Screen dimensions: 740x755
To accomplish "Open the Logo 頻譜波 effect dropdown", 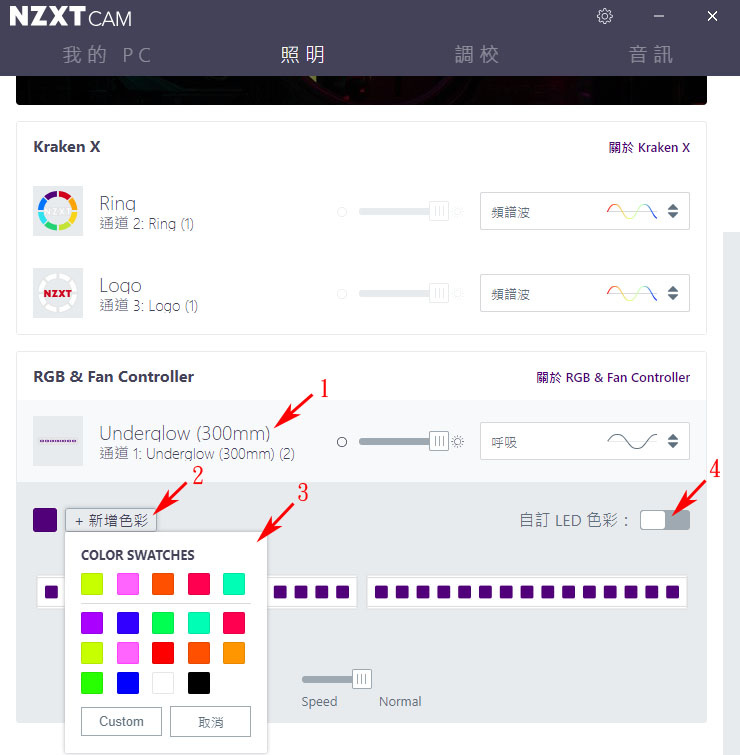I will click(584, 293).
